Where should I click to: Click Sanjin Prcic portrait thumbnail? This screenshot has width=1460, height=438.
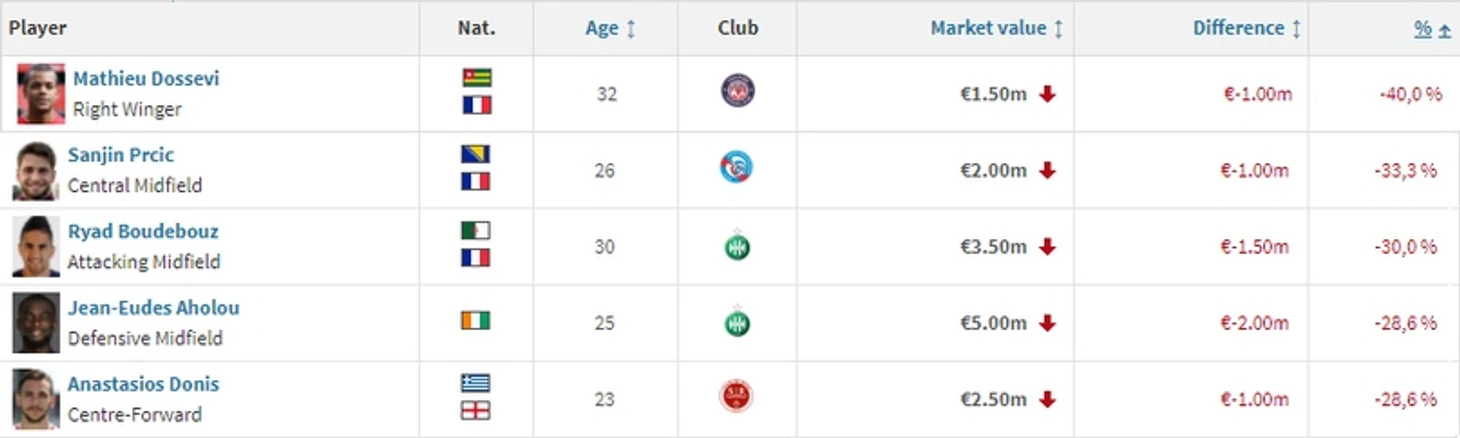tap(36, 171)
